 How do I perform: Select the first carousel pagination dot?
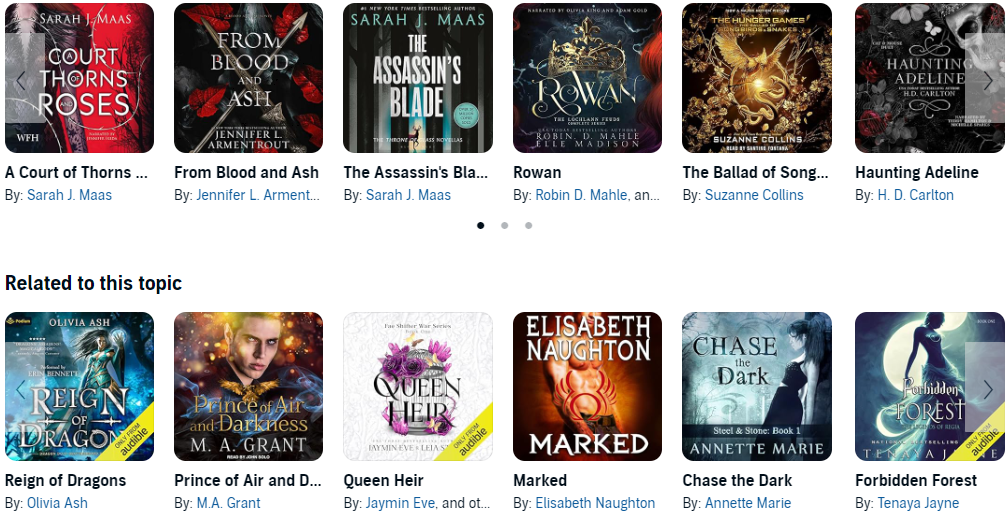(480, 226)
